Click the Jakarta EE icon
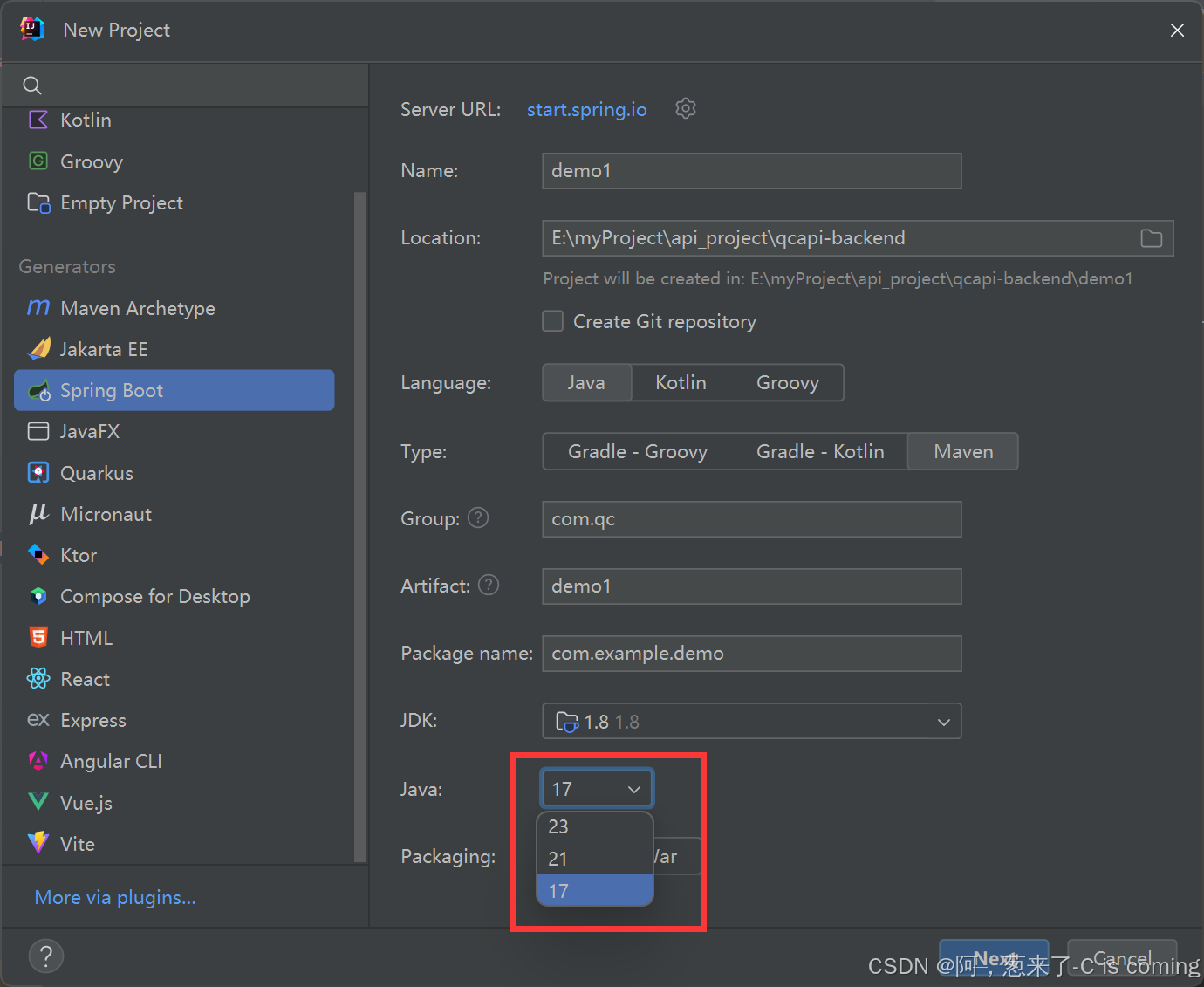This screenshot has height=987, width=1204. coord(39,349)
